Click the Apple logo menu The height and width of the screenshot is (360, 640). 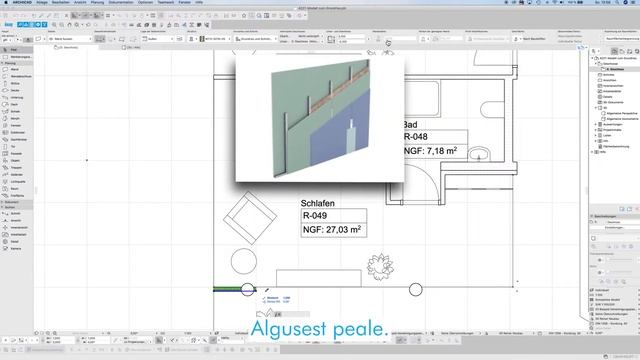6,2
